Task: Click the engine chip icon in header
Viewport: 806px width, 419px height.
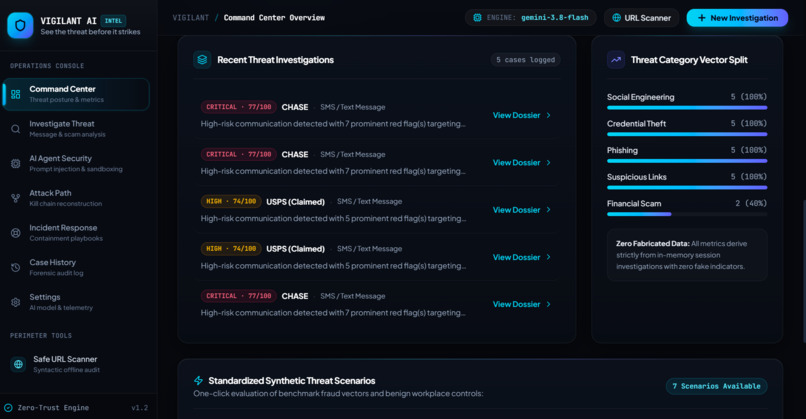Action: point(477,17)
